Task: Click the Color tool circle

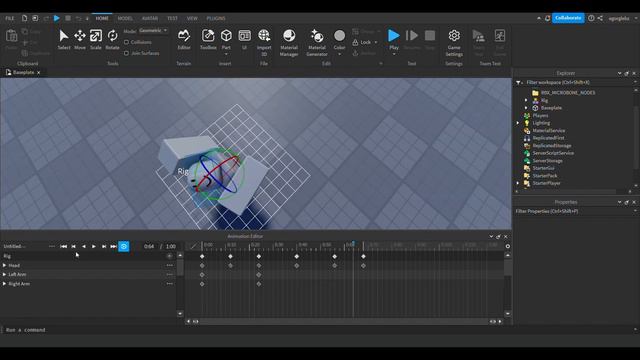Action: coord(339,36)
